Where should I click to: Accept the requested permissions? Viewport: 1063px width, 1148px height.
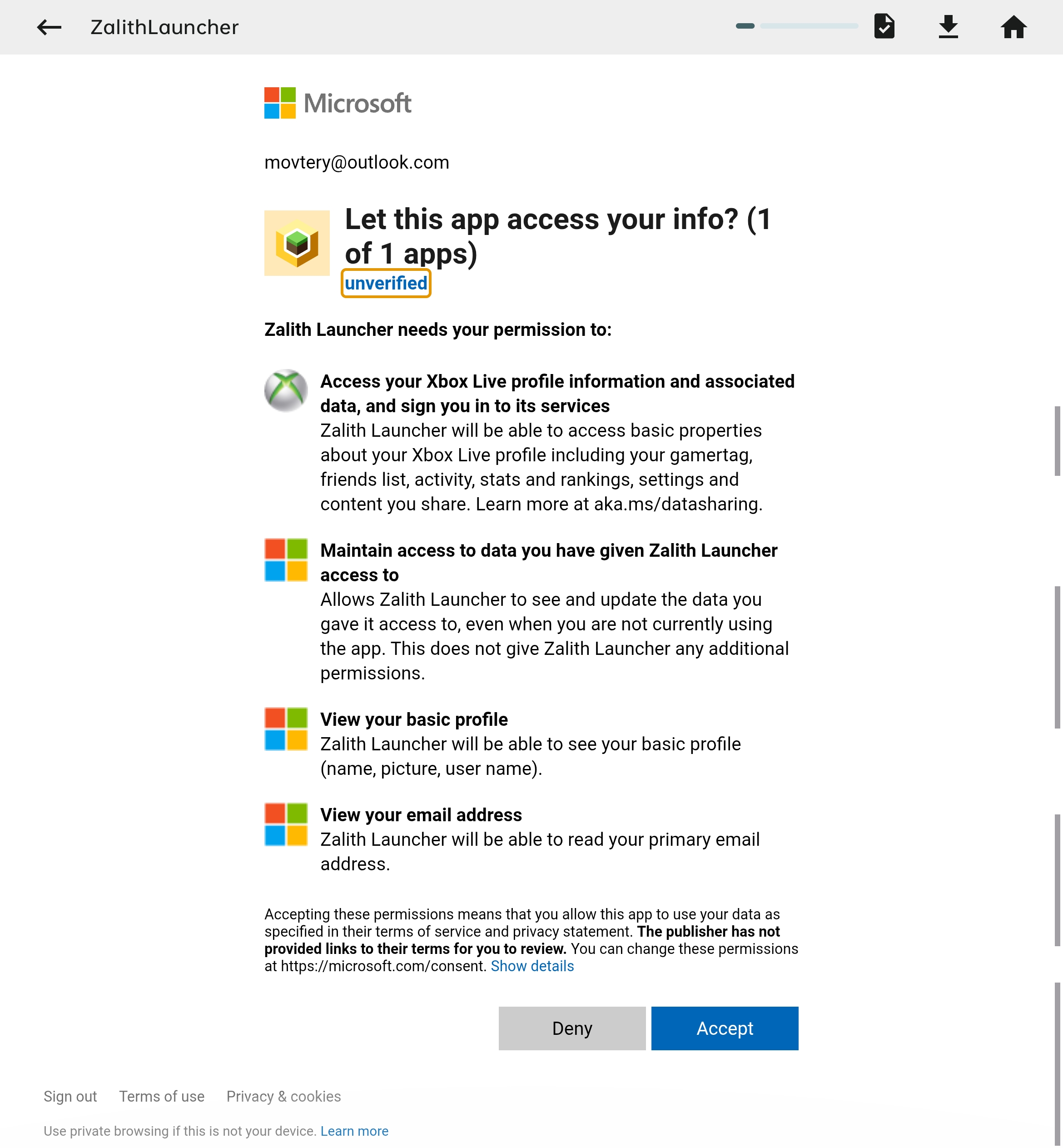click(724, 1028)
